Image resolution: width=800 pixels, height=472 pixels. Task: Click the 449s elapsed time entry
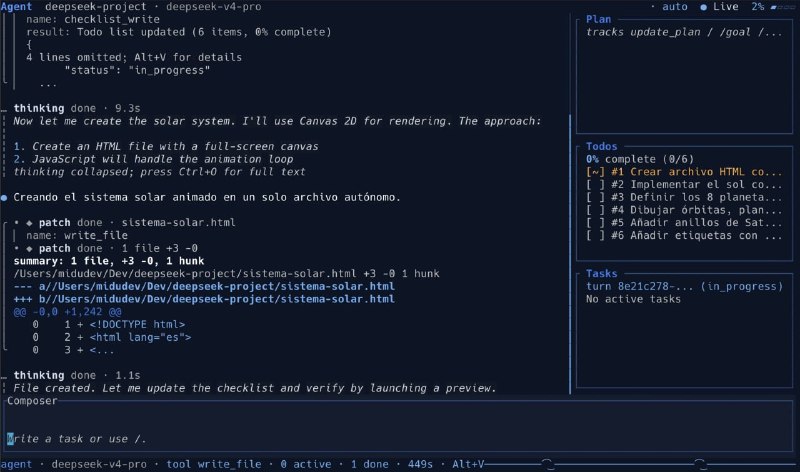(420, 464)
